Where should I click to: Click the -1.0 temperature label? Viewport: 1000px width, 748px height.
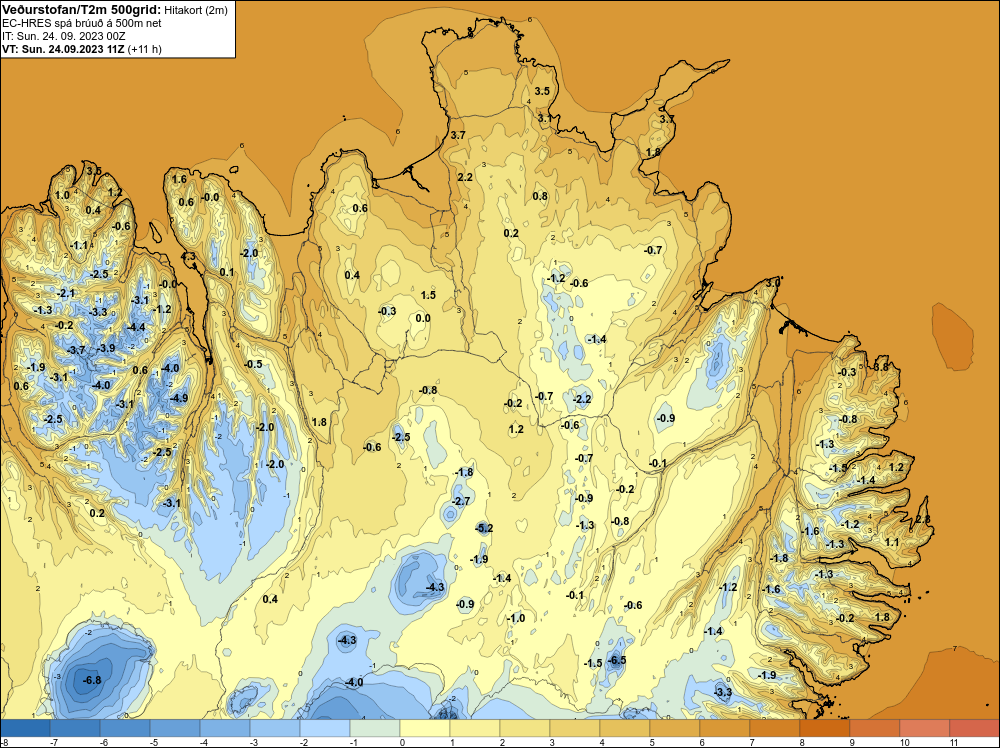(516, 618)
